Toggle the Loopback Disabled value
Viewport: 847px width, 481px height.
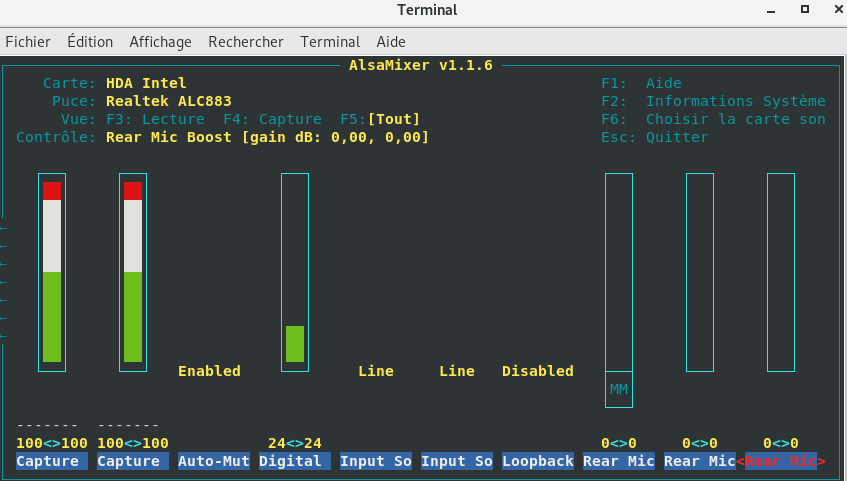(537, 371)
